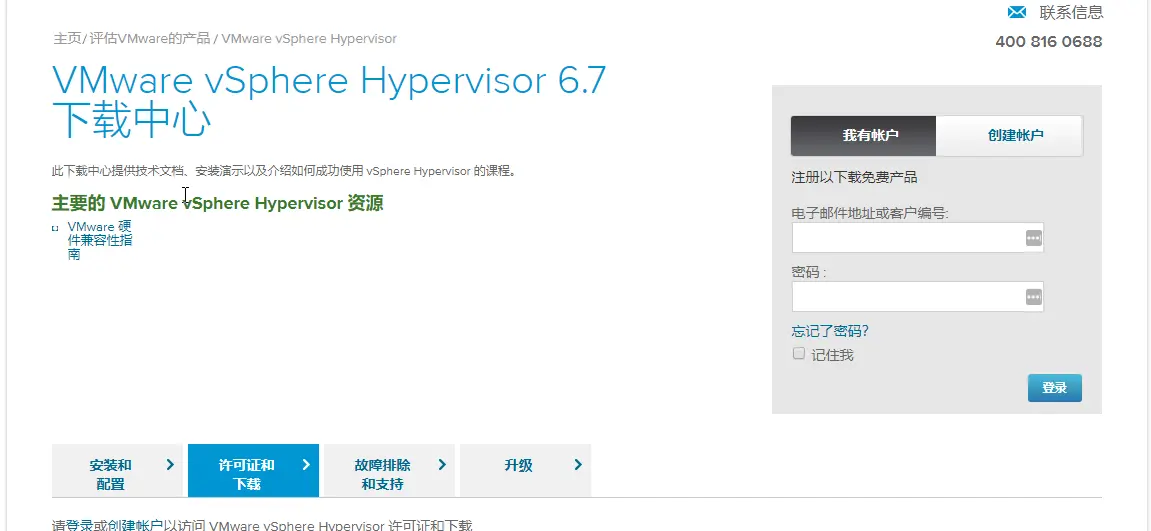Expand the 许可证和下载 chevron arrow
The width and height of the screenshot is (1151, 531).
tap(306, 464)
